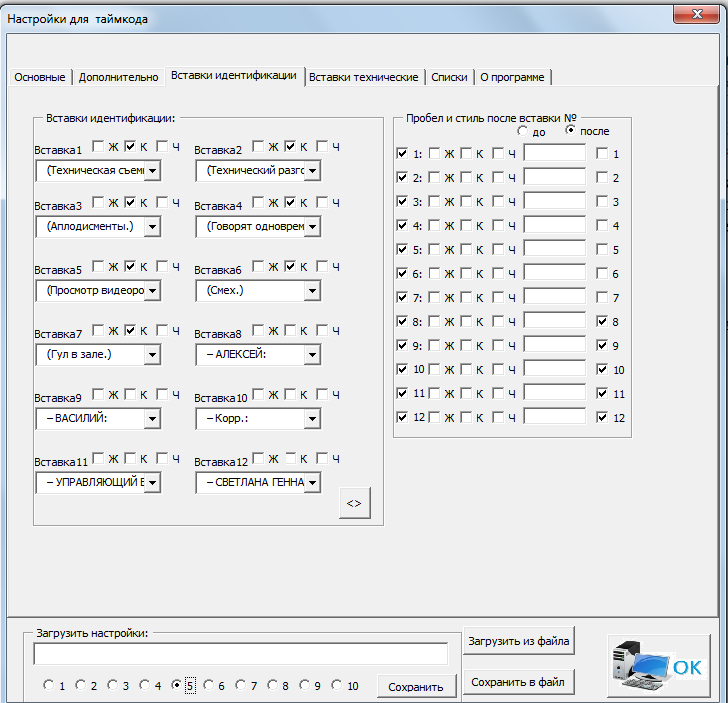Screen dimensions: 728x703
Task: Click the OK computer icon button
Action: (659, 665)
